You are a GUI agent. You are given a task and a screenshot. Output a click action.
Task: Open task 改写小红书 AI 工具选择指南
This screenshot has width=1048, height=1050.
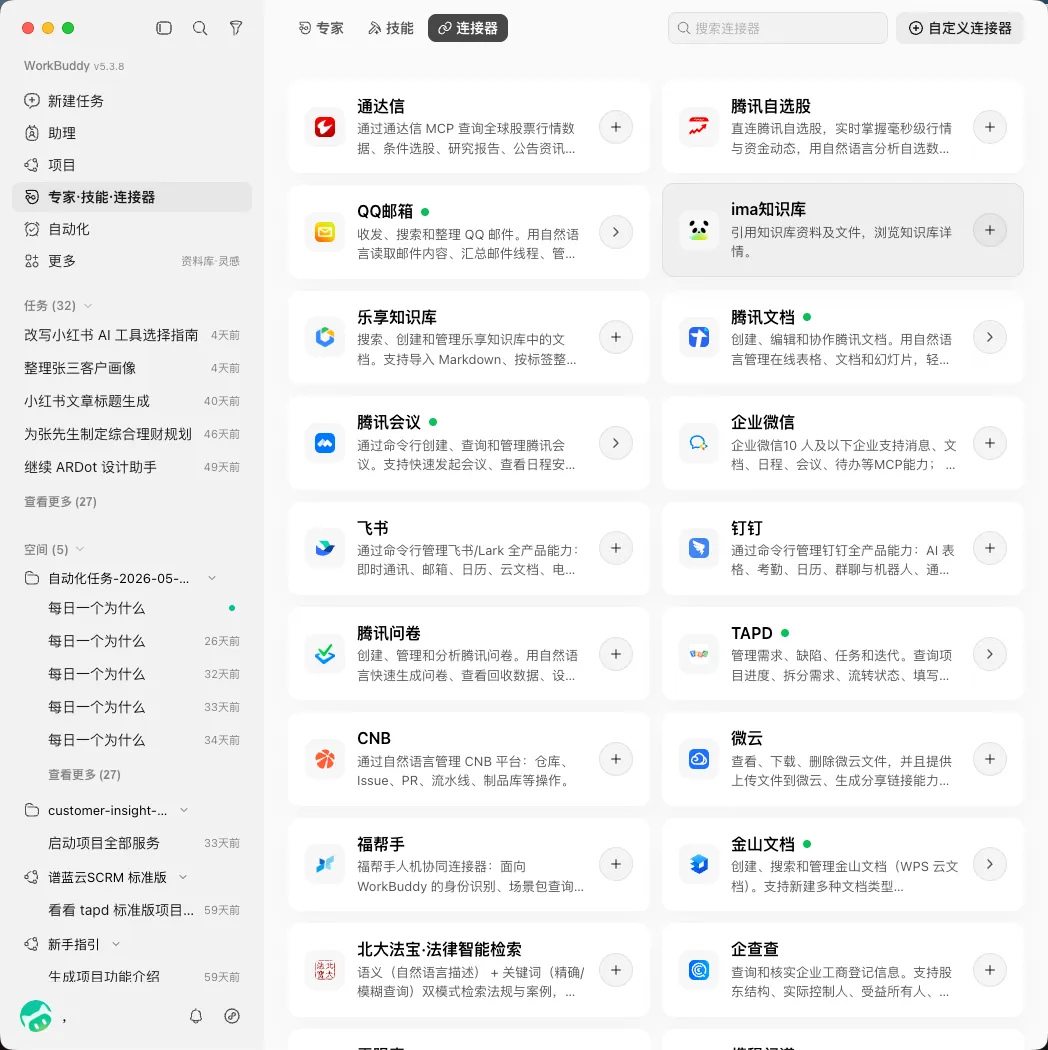tap(132, 335)
